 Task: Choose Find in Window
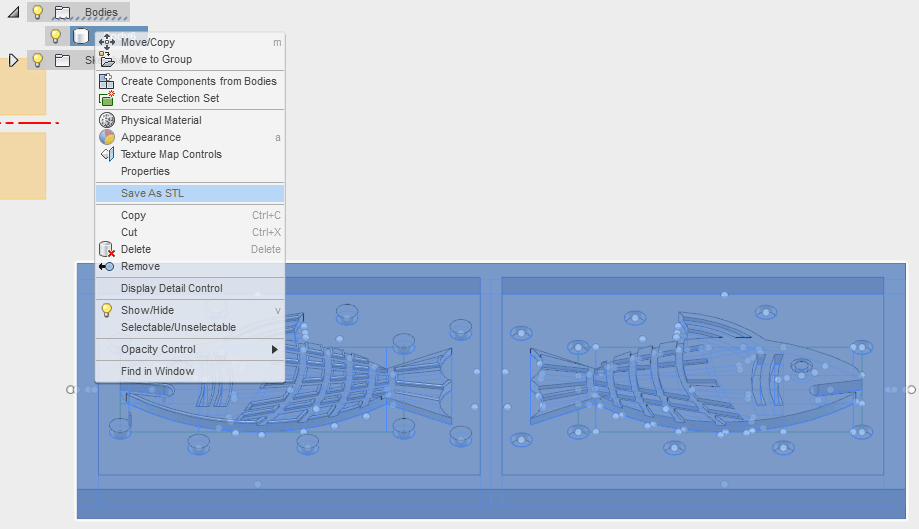pos(190,371)
